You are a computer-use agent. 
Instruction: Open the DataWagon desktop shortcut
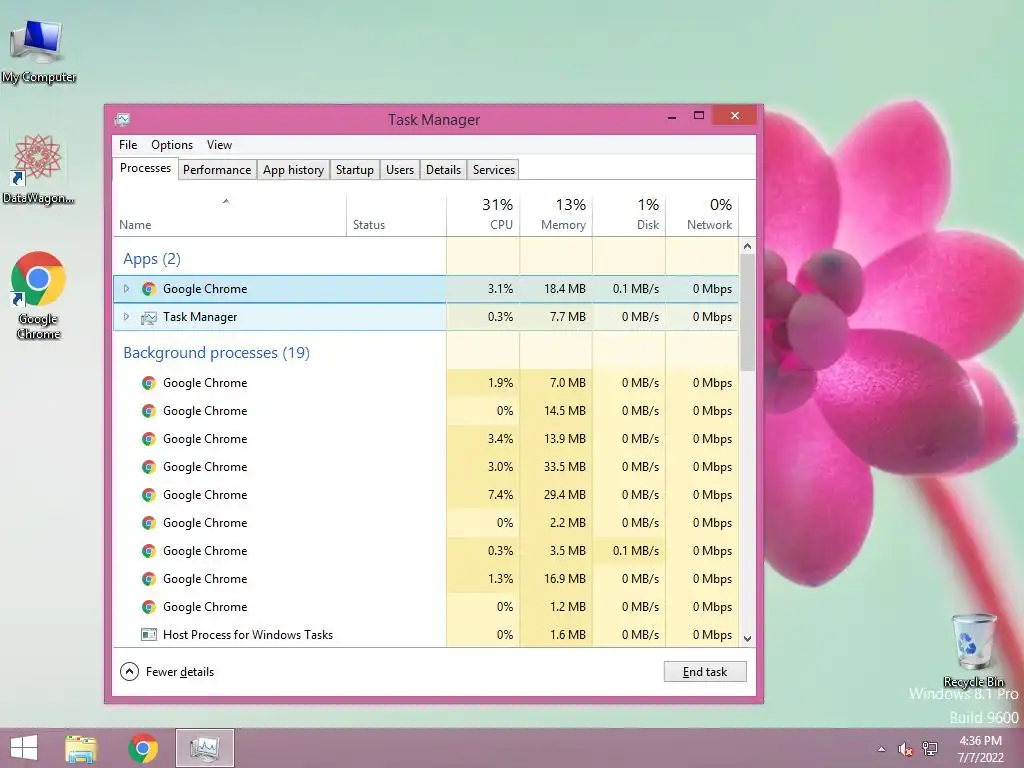click(38, 169)
